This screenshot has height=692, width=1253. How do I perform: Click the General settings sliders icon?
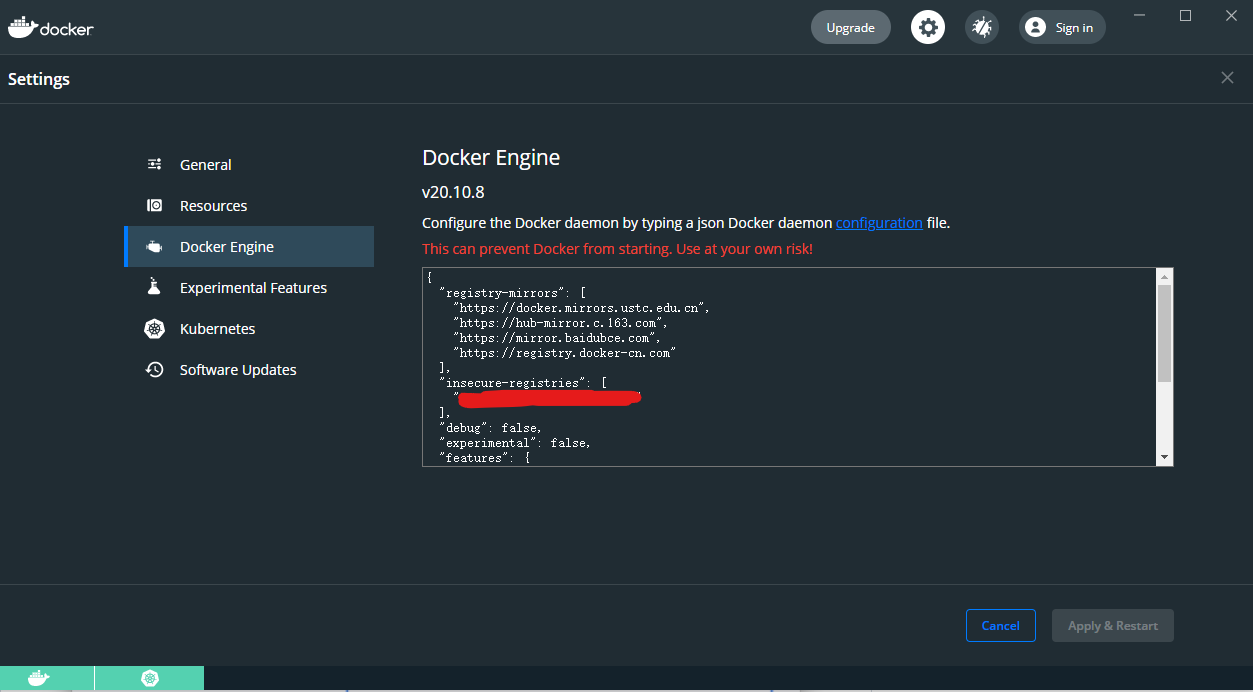pyautogui.click(x=154, y=165)
